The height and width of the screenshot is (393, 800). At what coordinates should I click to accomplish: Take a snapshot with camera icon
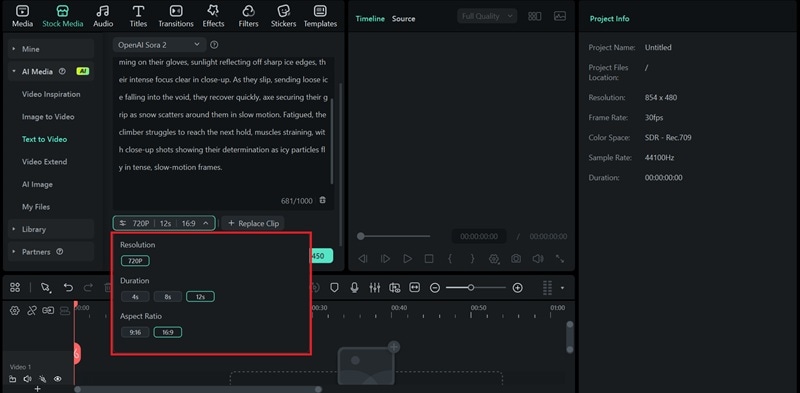(516, 259)
